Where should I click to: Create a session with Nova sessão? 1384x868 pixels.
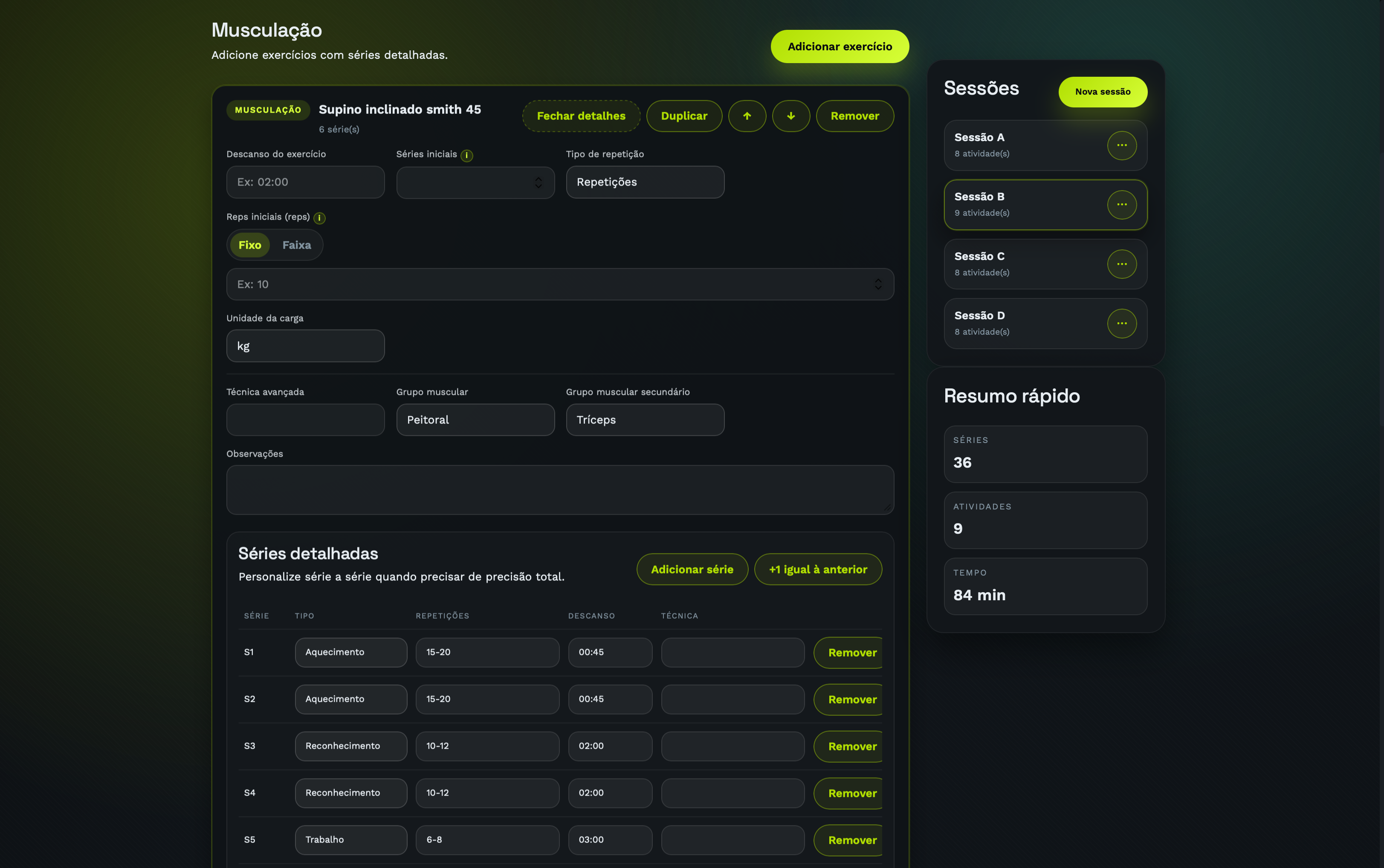1102,92
